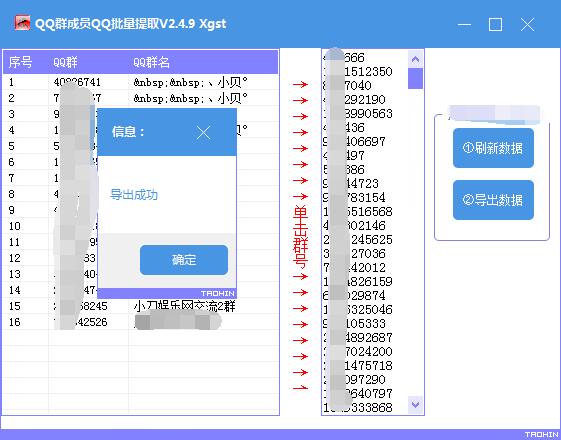
Task: Click the ②导出数据 button
Action: (x=493, y=200)
